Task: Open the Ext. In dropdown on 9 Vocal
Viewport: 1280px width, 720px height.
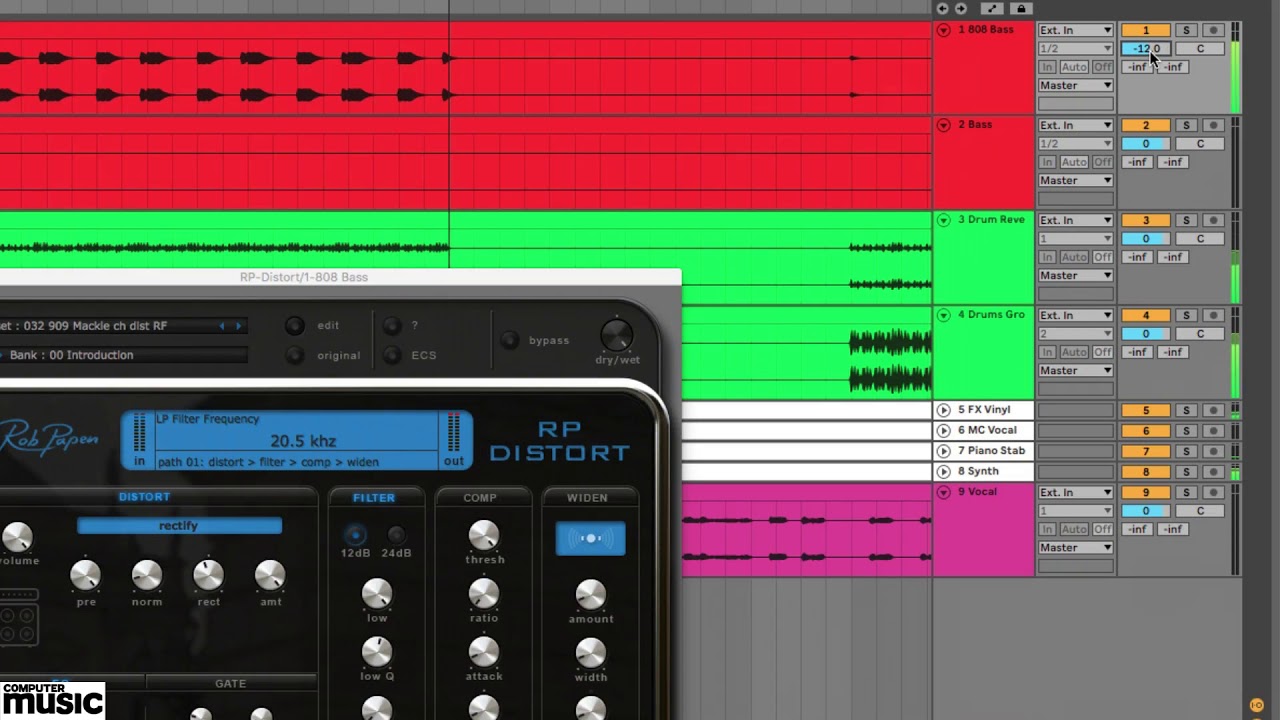Action: pyautogui.click(x=1075, y=492)
